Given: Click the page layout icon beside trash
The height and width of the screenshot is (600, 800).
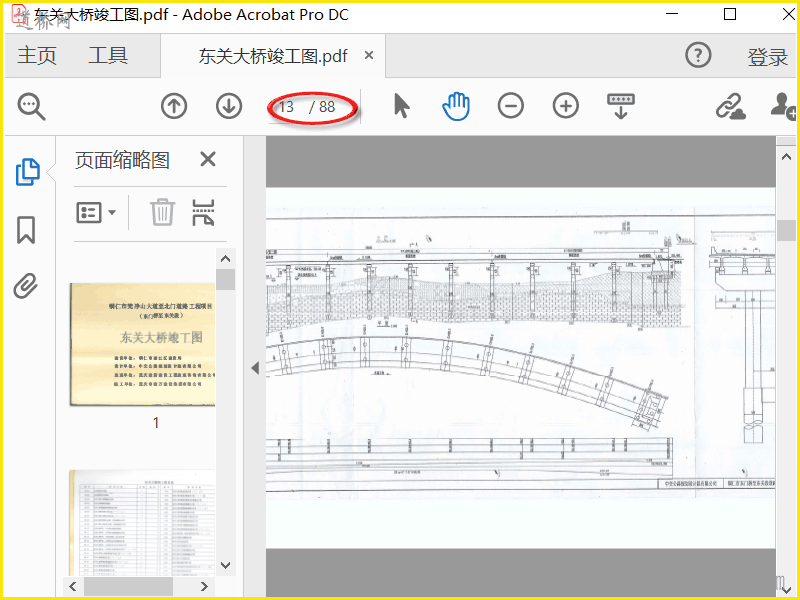Looking at the screenshot, I should click(x=203, y=213).
